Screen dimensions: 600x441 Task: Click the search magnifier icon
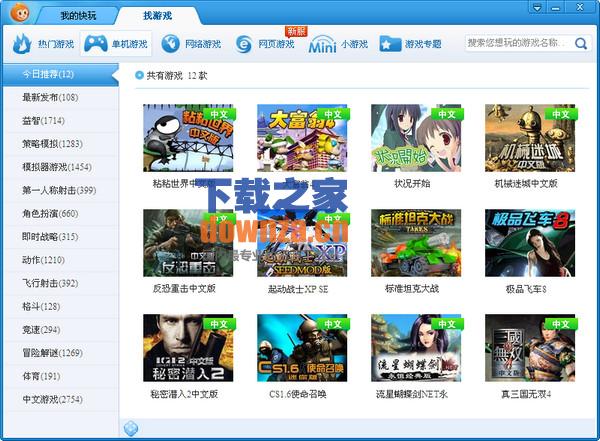(x=580, y=44)
